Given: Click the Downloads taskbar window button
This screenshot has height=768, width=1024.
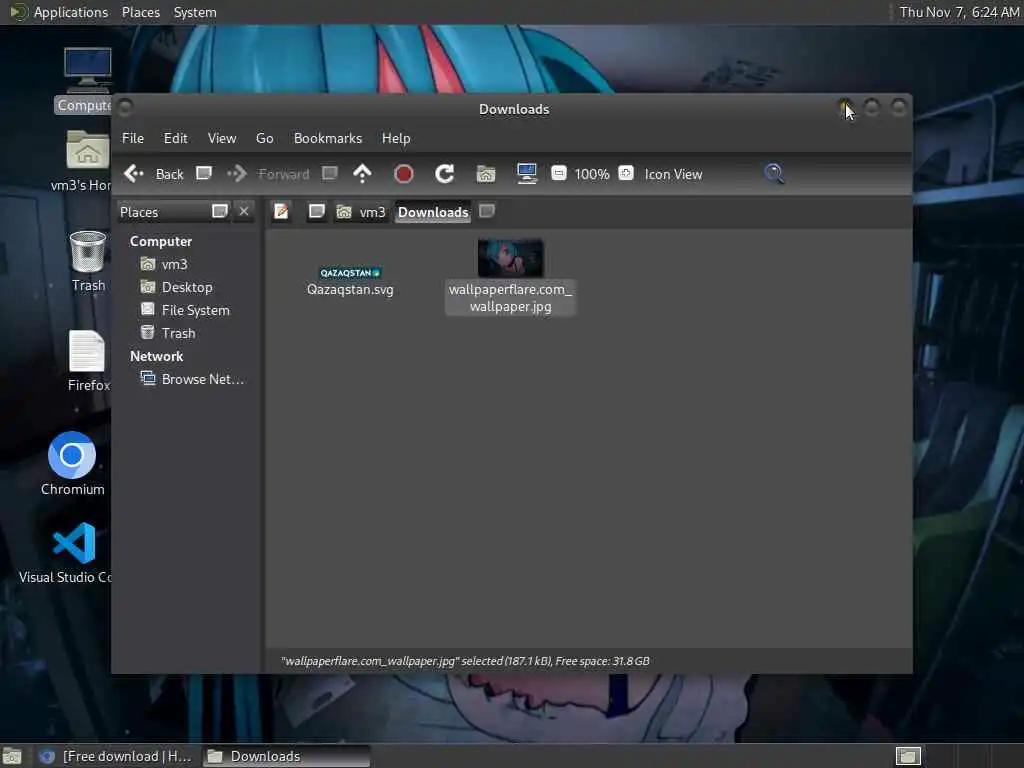Looking at the screenshot, I should pos(285,756).
